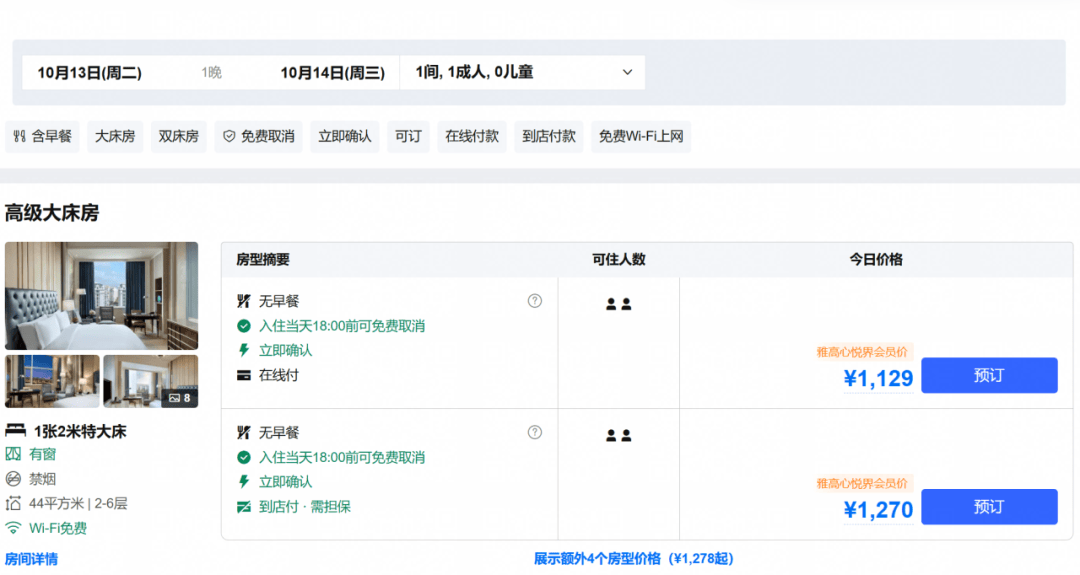Click the help icon for the ¥1,270 rate
Screen dimensions: 1080x575
[534, 432]
